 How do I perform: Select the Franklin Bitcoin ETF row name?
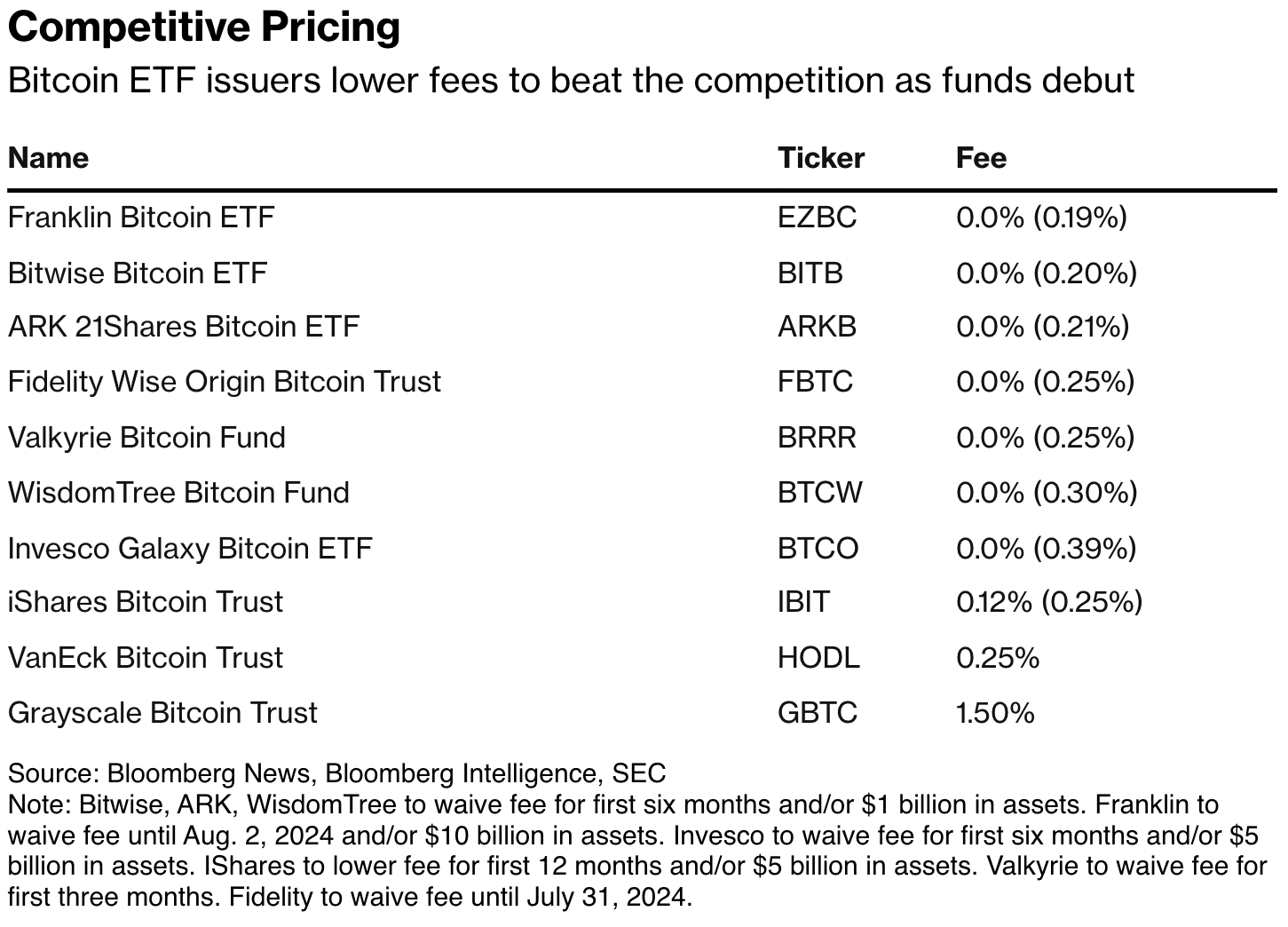point(141,218)
